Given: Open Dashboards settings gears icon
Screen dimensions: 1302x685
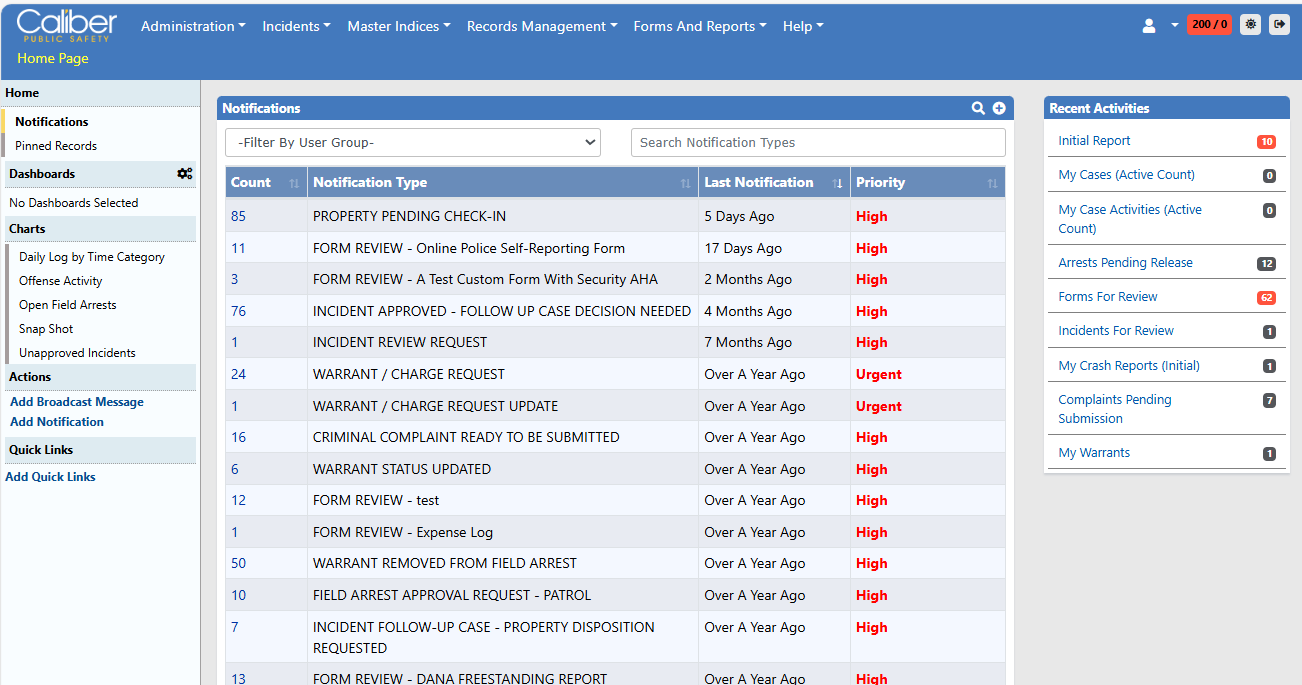Looking at the screenshot, I should point(185,174).
